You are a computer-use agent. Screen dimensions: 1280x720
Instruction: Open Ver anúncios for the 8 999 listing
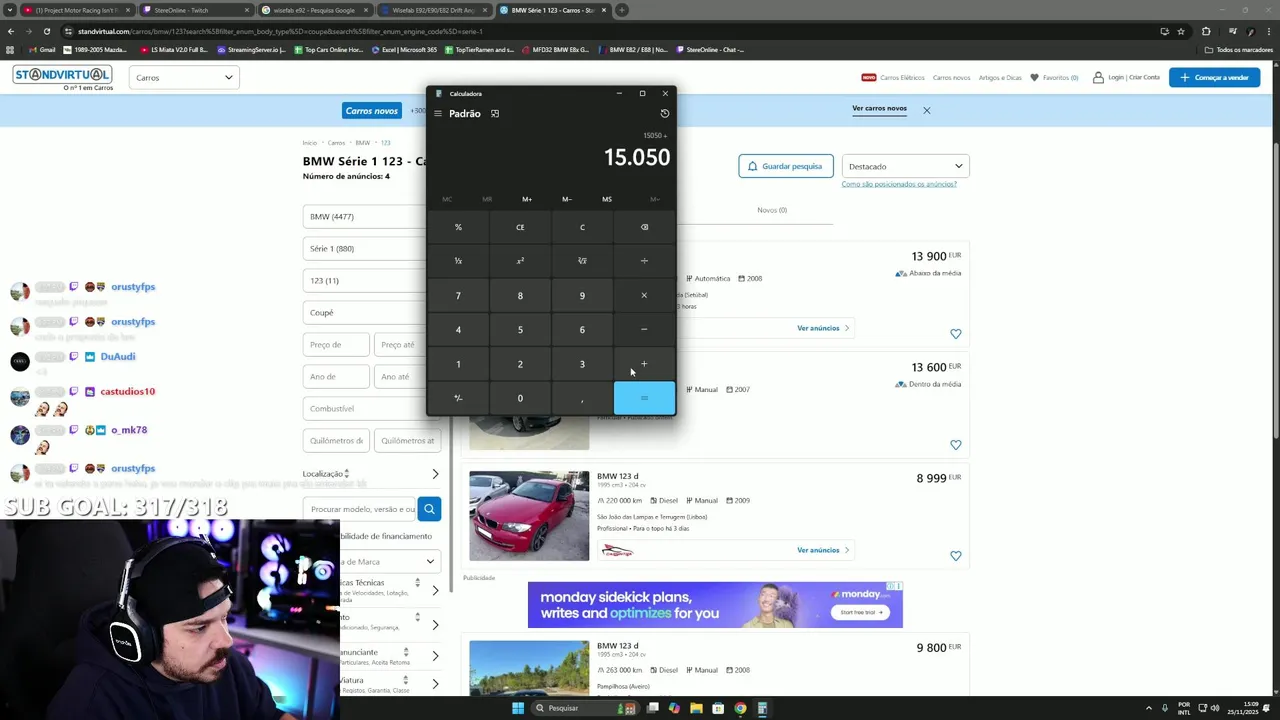click(823, 550)
